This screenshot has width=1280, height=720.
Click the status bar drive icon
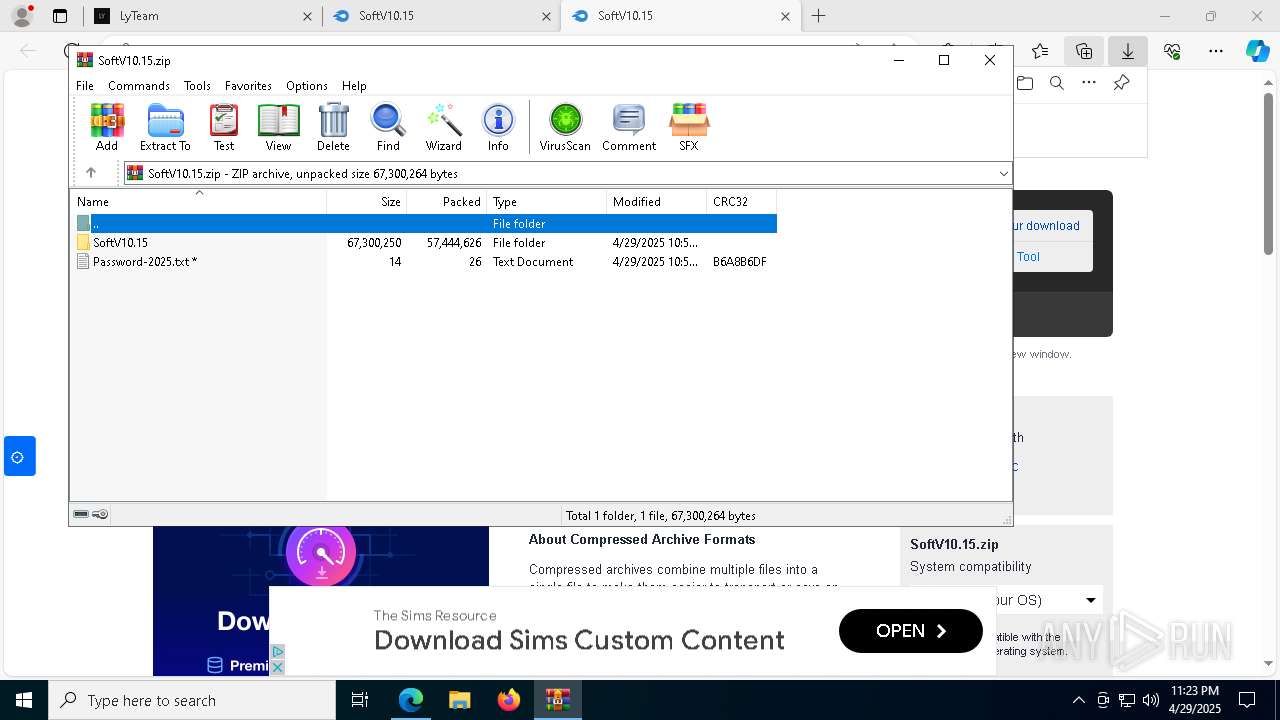[81, 515]
